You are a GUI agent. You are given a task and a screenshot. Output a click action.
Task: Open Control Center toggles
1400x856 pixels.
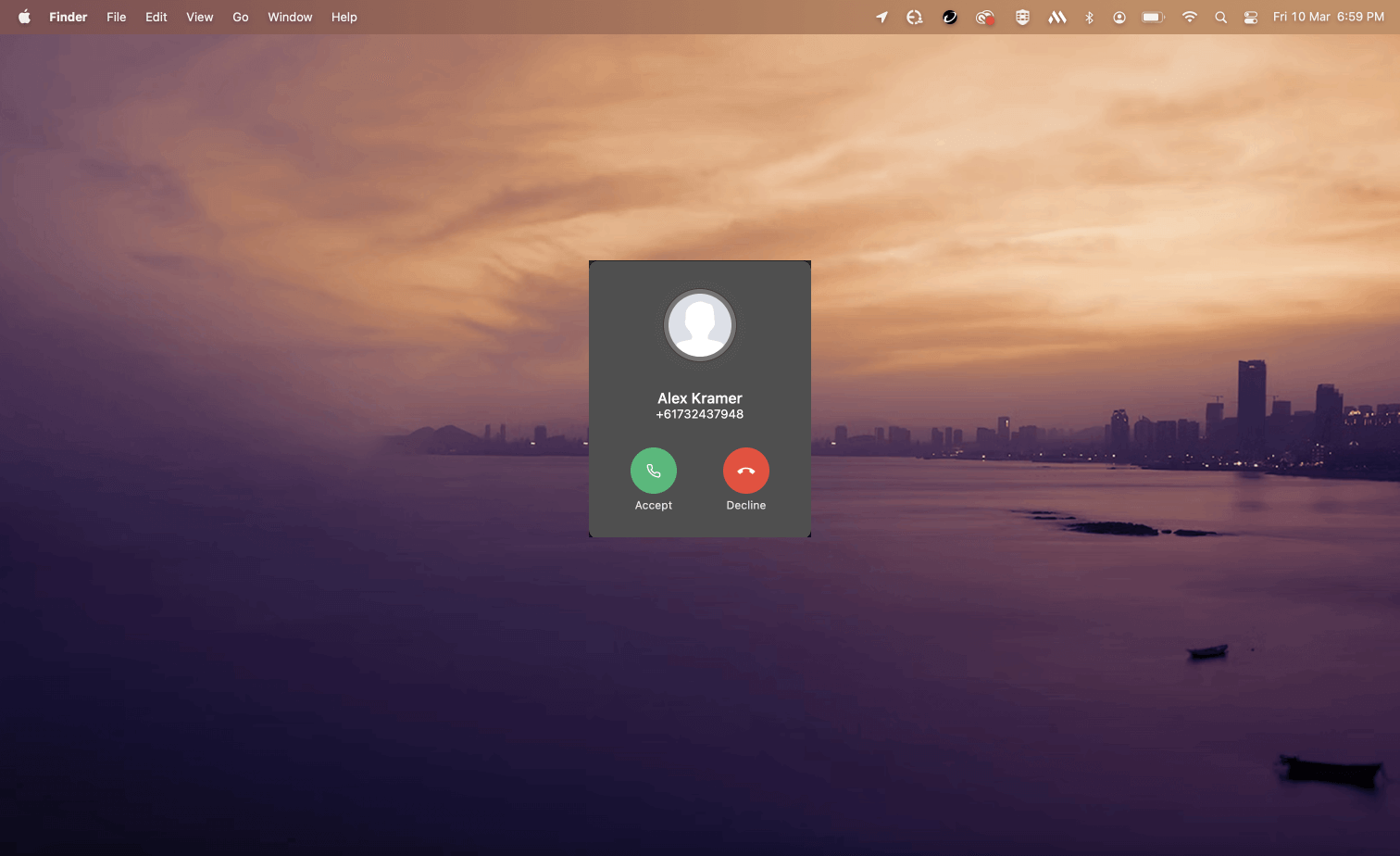[x=1250, y=17]
